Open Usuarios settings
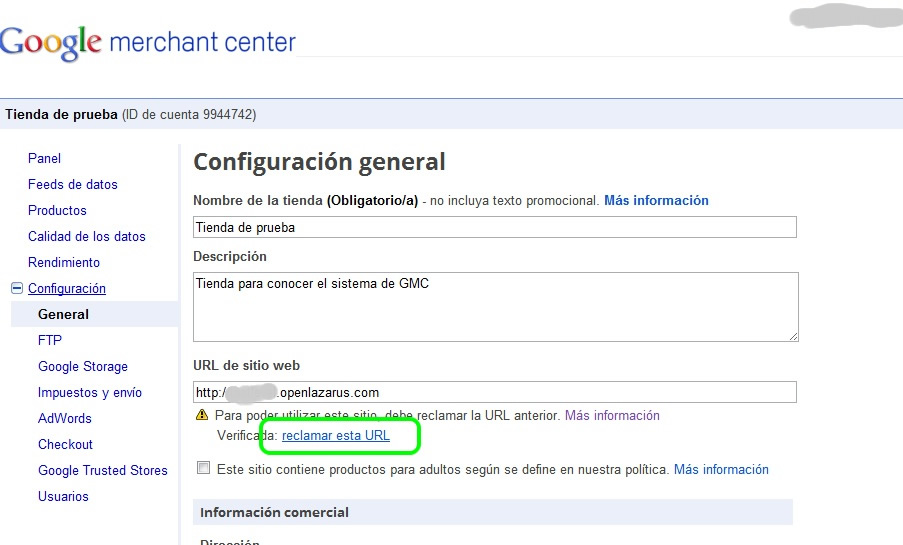The height and width of the screenshot is (545, 903). coord(63,496)
